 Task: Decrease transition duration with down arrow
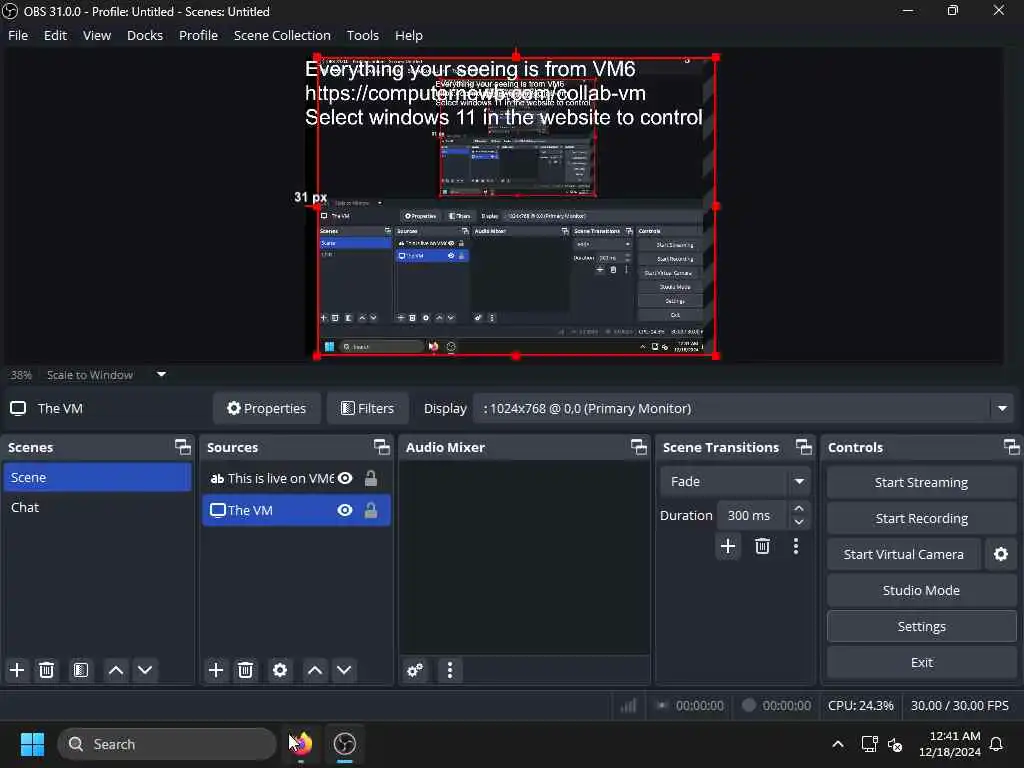coord(799,522)
